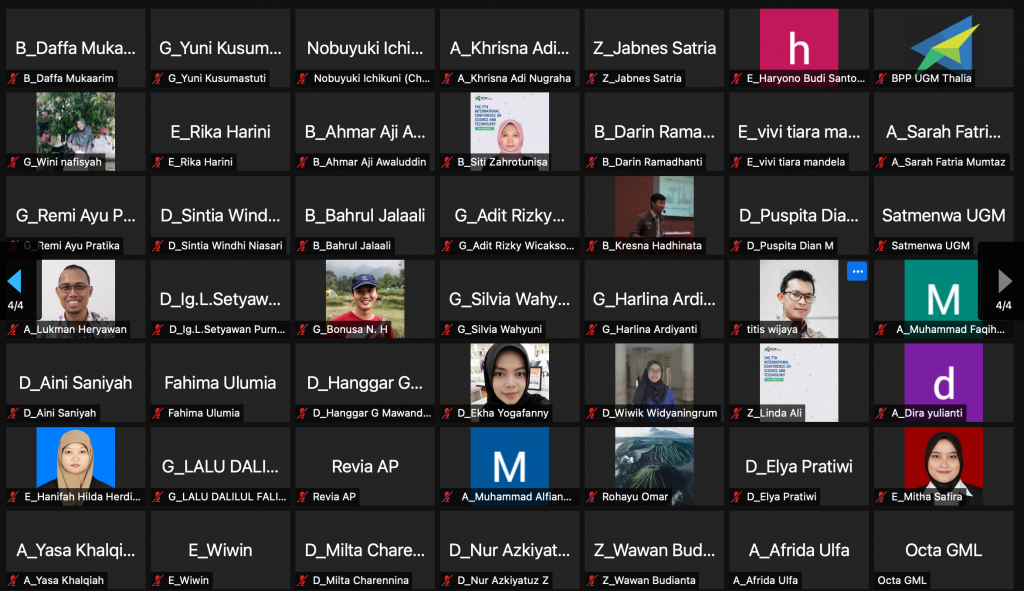The width and height of the screenshot is (1024, 591).
Task: Select A_Dira yulianti's purple 'd' avatar
Action: 943,381
